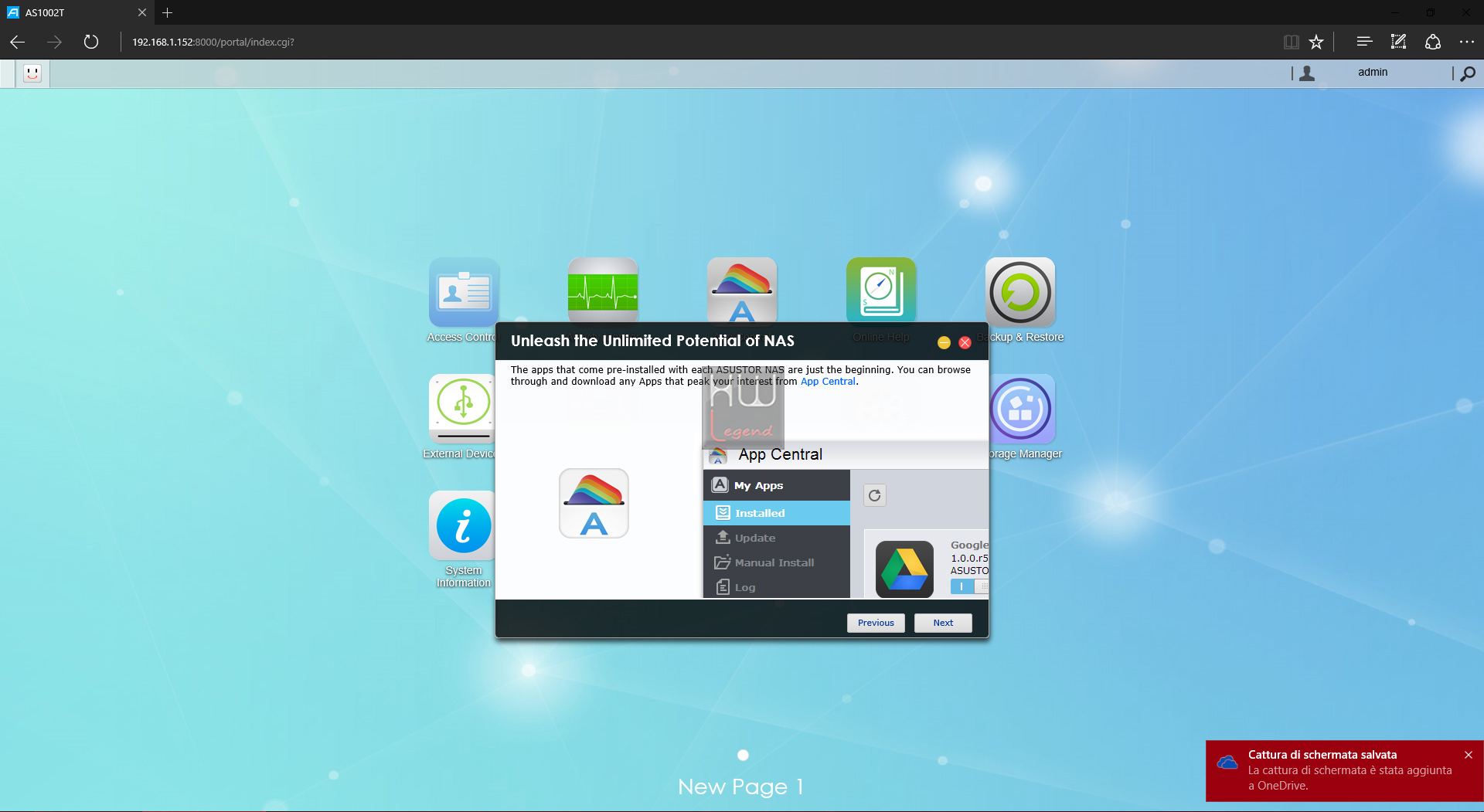Image resolution: width=1484 pixels, height=812 pixels.
Task: Go back in the browser
Action: (18, 42)
